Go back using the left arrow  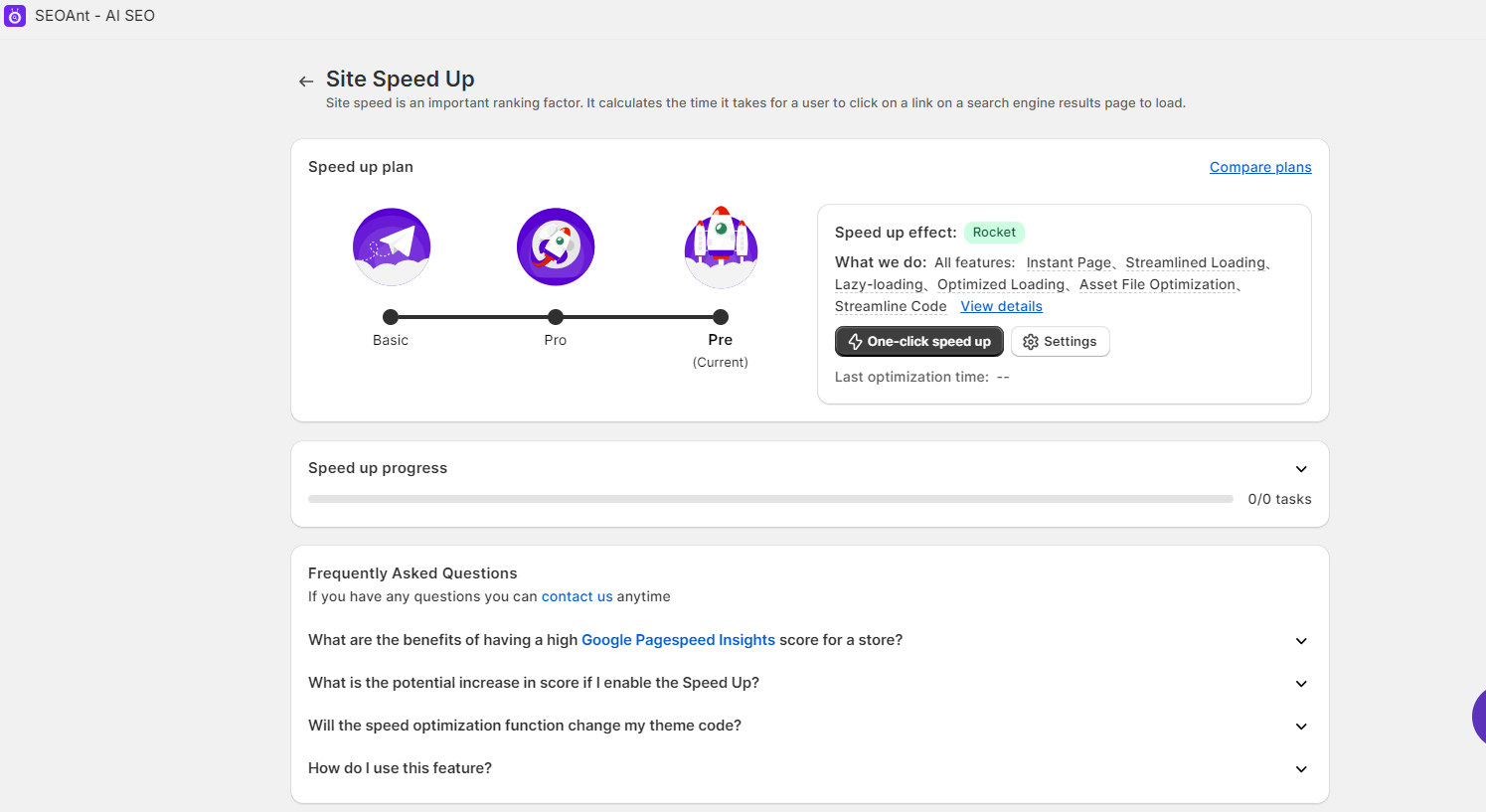(x=306, y=81)
